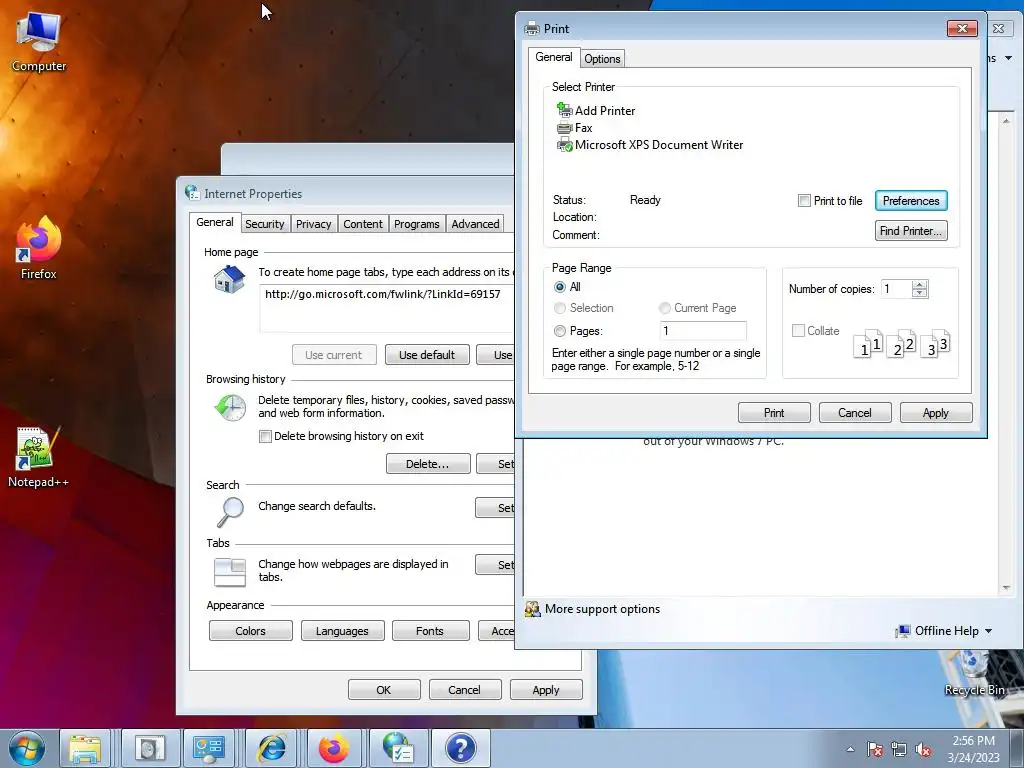The image size is (1024, 768).
Task: Click the Action Center flag tray icon
Action: click(875, 749)
